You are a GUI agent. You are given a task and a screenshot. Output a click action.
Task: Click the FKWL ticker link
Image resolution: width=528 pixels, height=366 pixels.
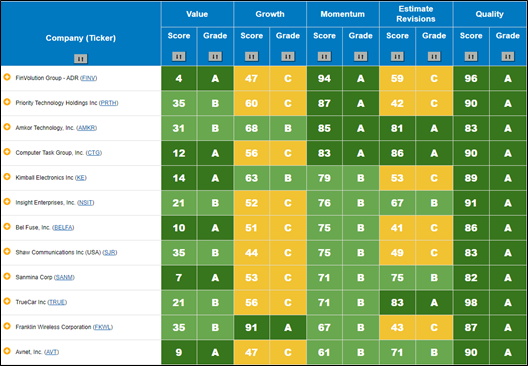[103, 327]
